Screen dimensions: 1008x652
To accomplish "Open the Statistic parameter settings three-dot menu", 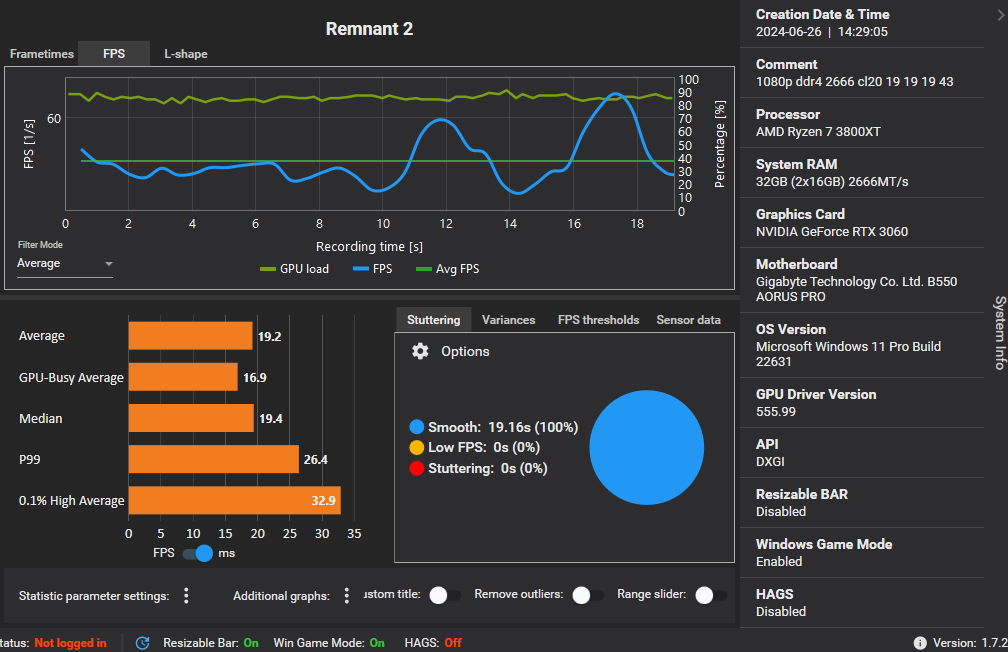I will tap(186, 595).
